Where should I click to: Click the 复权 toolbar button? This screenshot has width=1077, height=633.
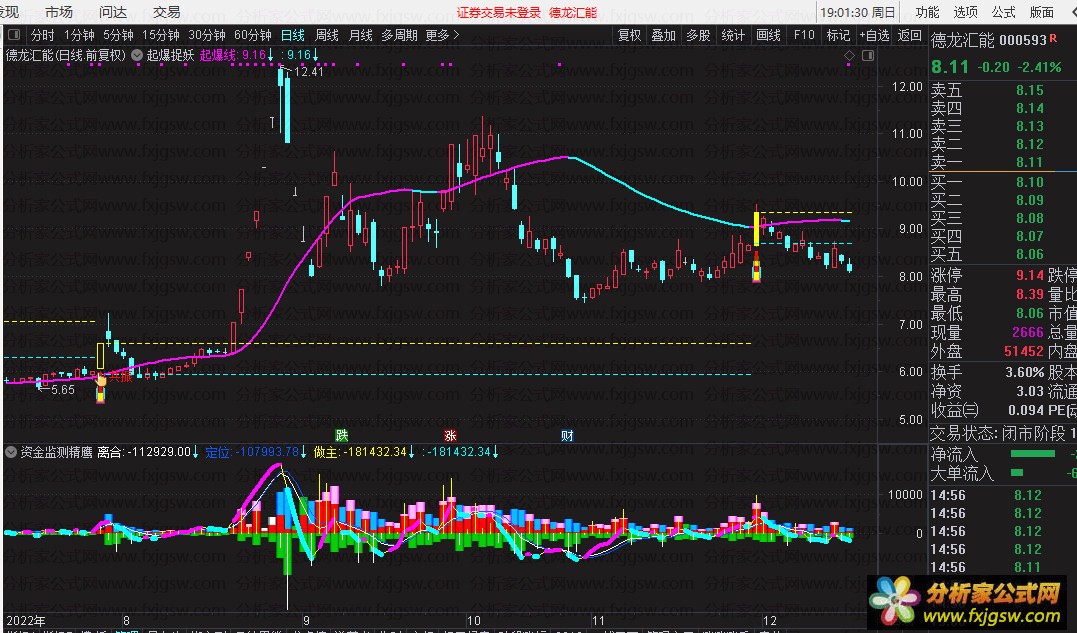pyautogui.click(x=629, y=34)
